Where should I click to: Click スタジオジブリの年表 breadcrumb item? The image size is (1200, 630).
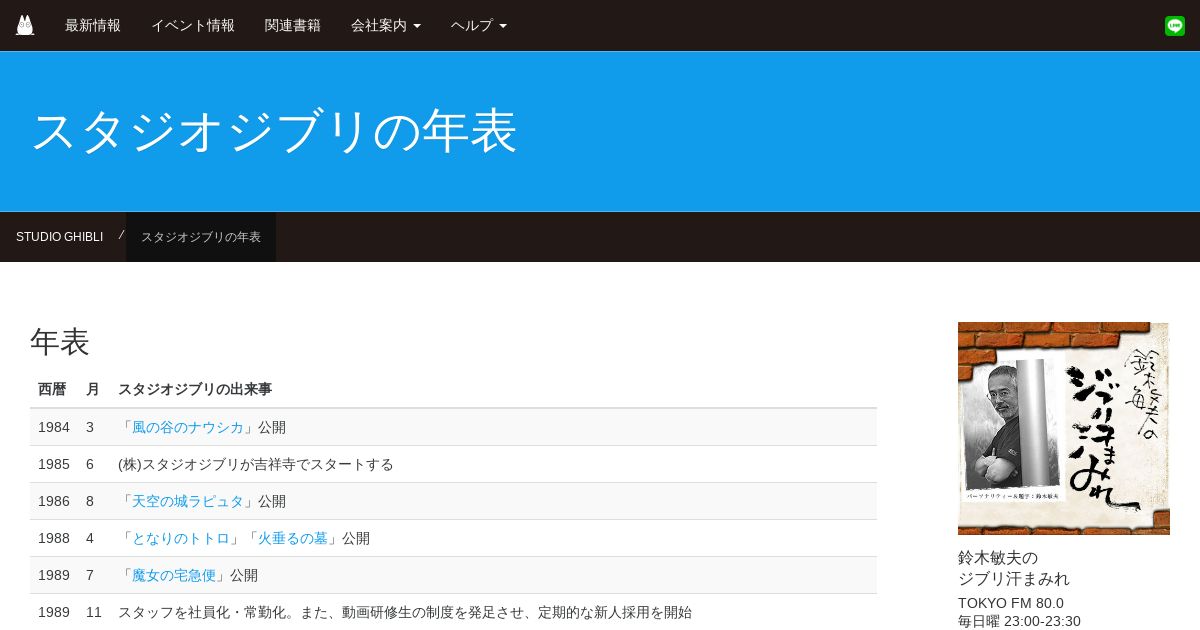click(x=201, y=237)
